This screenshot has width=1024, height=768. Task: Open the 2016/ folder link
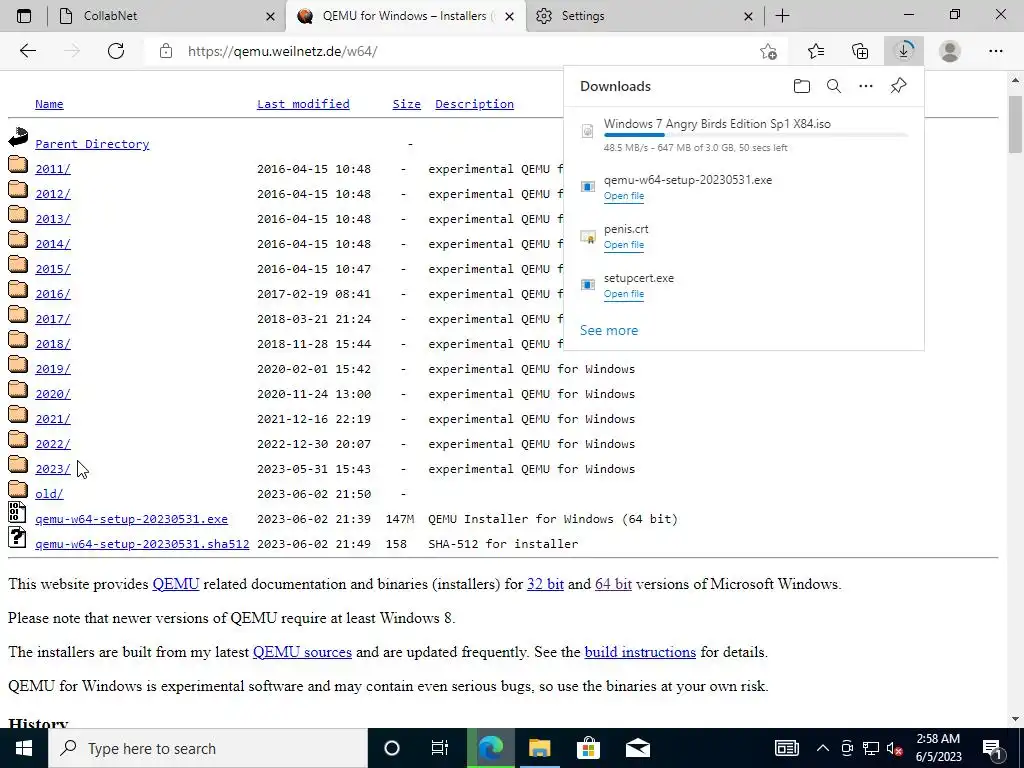click(52, 294)
